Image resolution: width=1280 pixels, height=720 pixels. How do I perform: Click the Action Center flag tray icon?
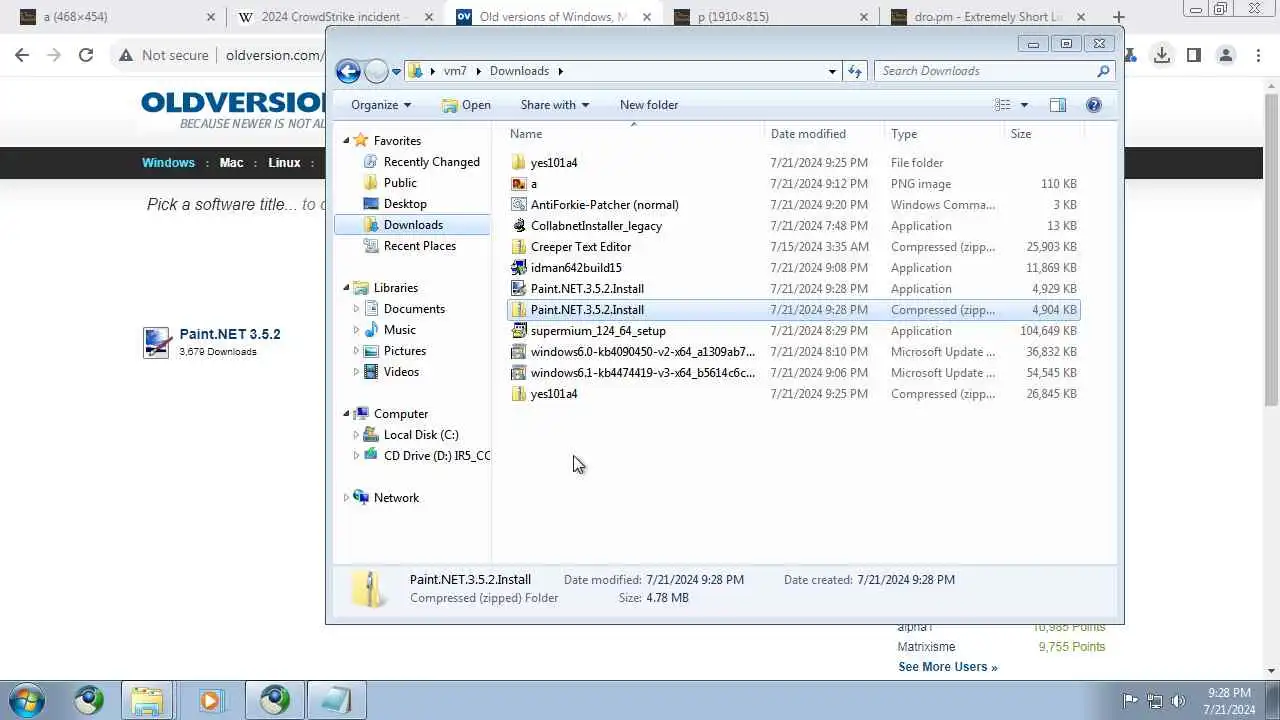pos(1130,701)
